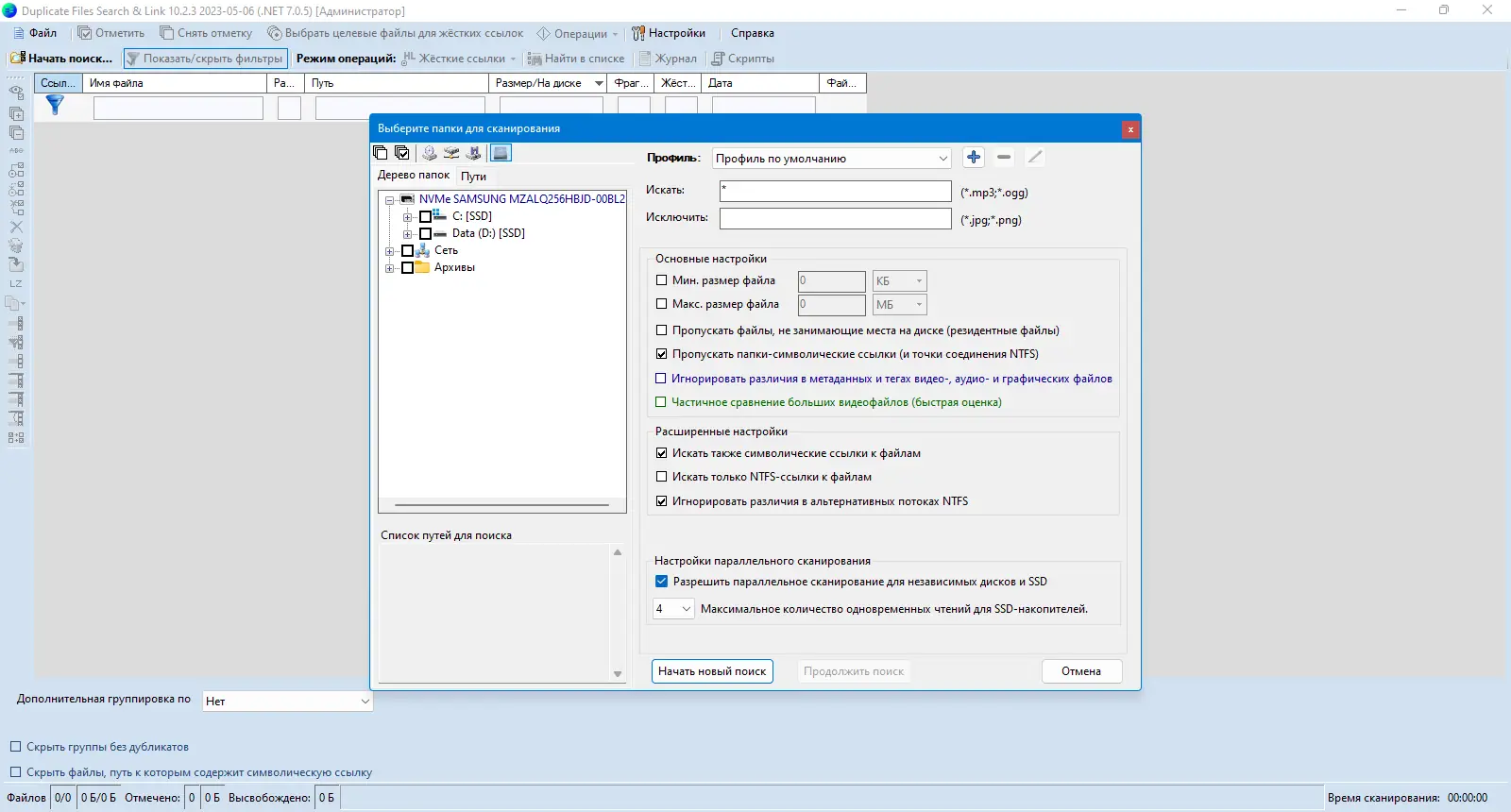Click the uncheck-all icon in the dialog toolbar
Viewport: 1511px width, 812px height.
[x=381, y=153]
